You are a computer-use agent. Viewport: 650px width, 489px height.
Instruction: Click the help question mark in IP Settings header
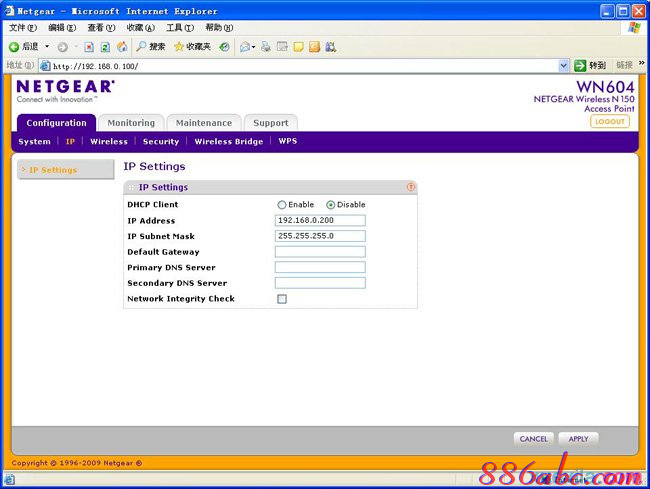point(410,187)
